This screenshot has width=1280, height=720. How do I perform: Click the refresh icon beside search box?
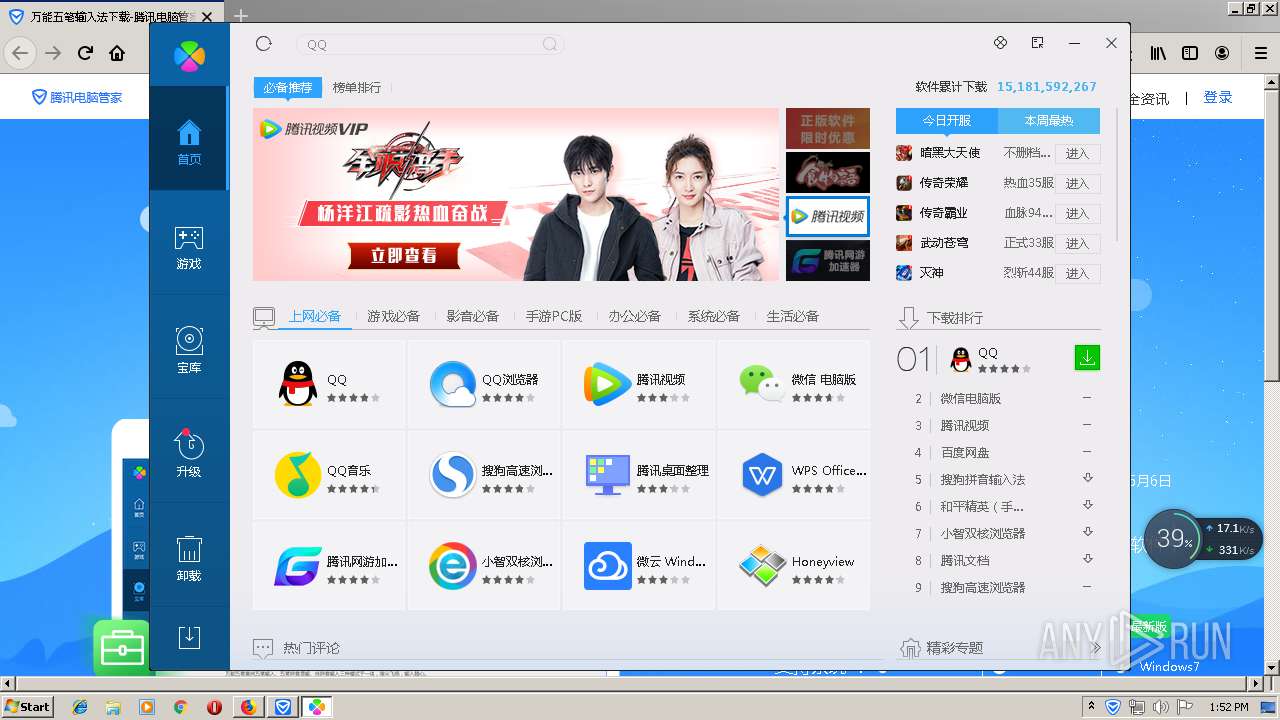click(x=264, y=43)
